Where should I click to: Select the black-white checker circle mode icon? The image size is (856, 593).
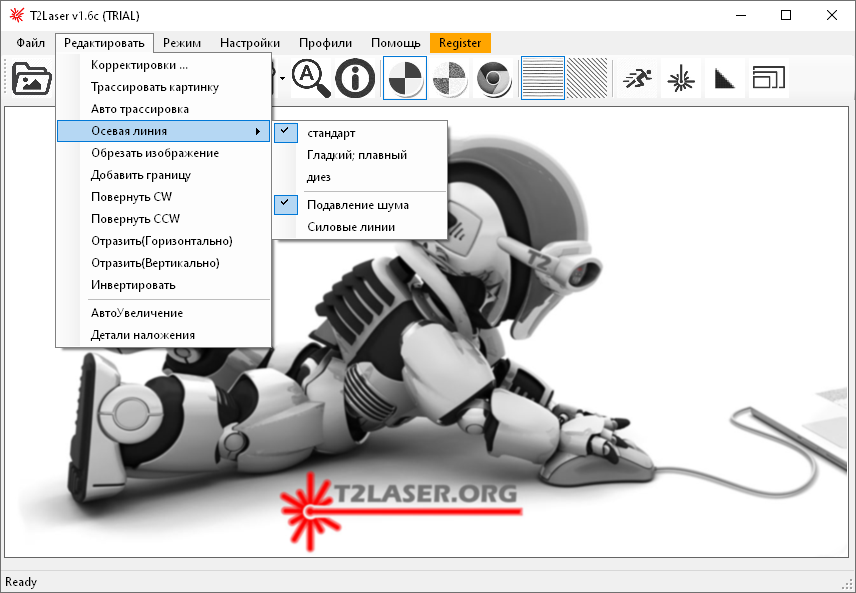coord(405,79)
